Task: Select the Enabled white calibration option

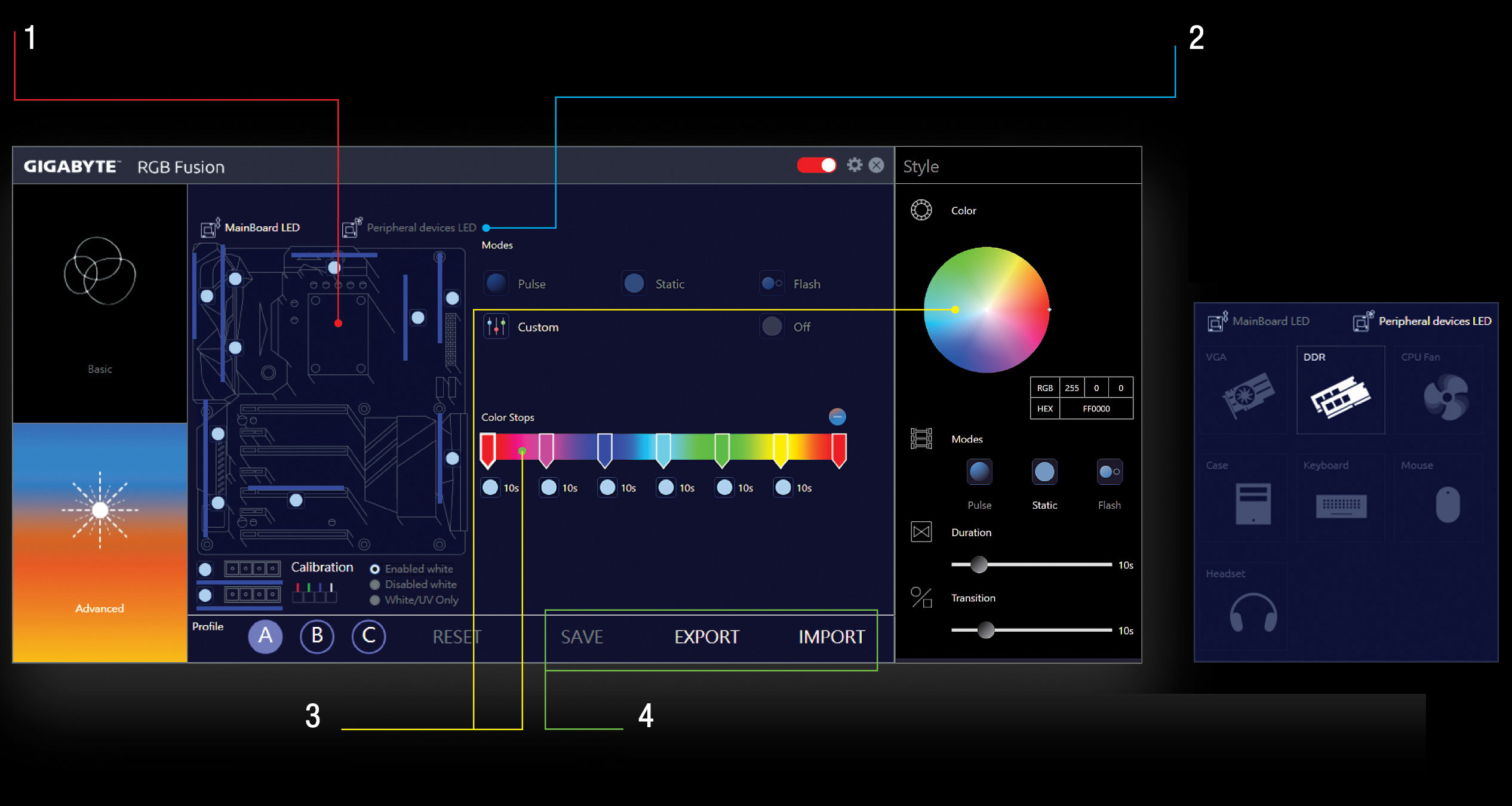Action: coord(375,569)
